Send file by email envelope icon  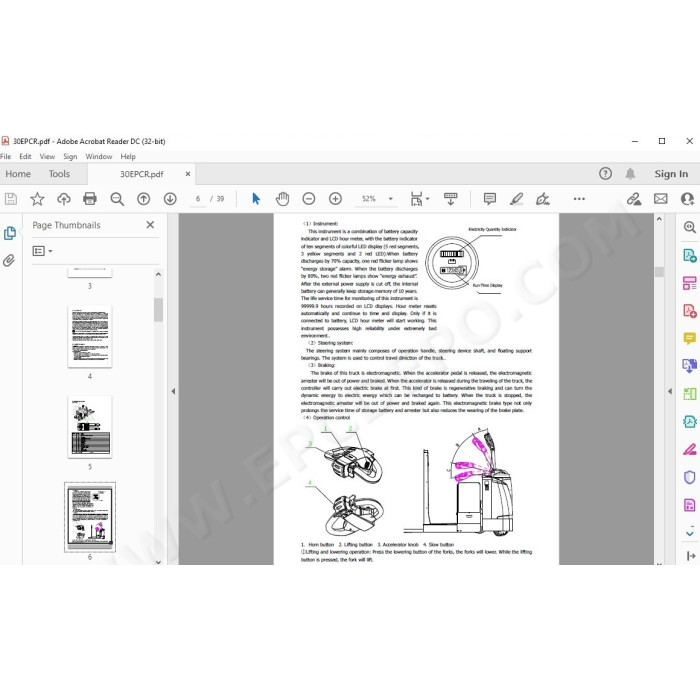pos(661,199)
